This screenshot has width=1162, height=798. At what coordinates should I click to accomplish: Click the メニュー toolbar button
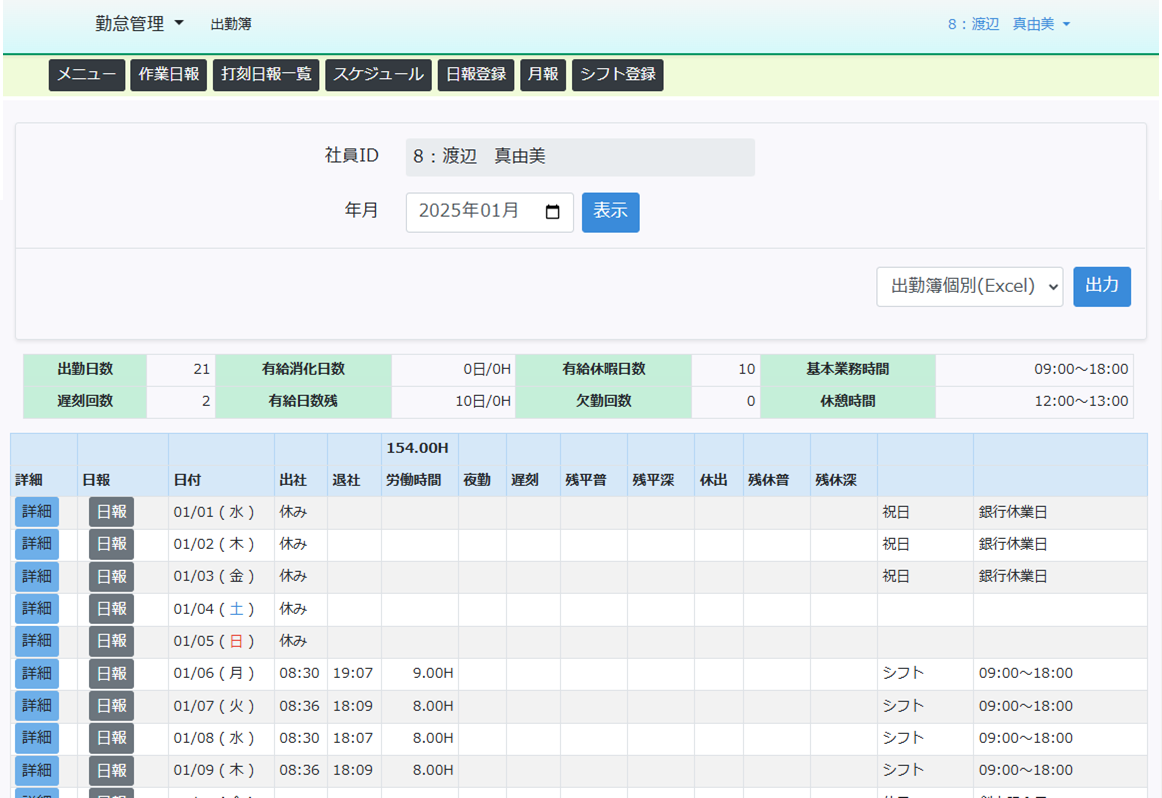(87, 75)
